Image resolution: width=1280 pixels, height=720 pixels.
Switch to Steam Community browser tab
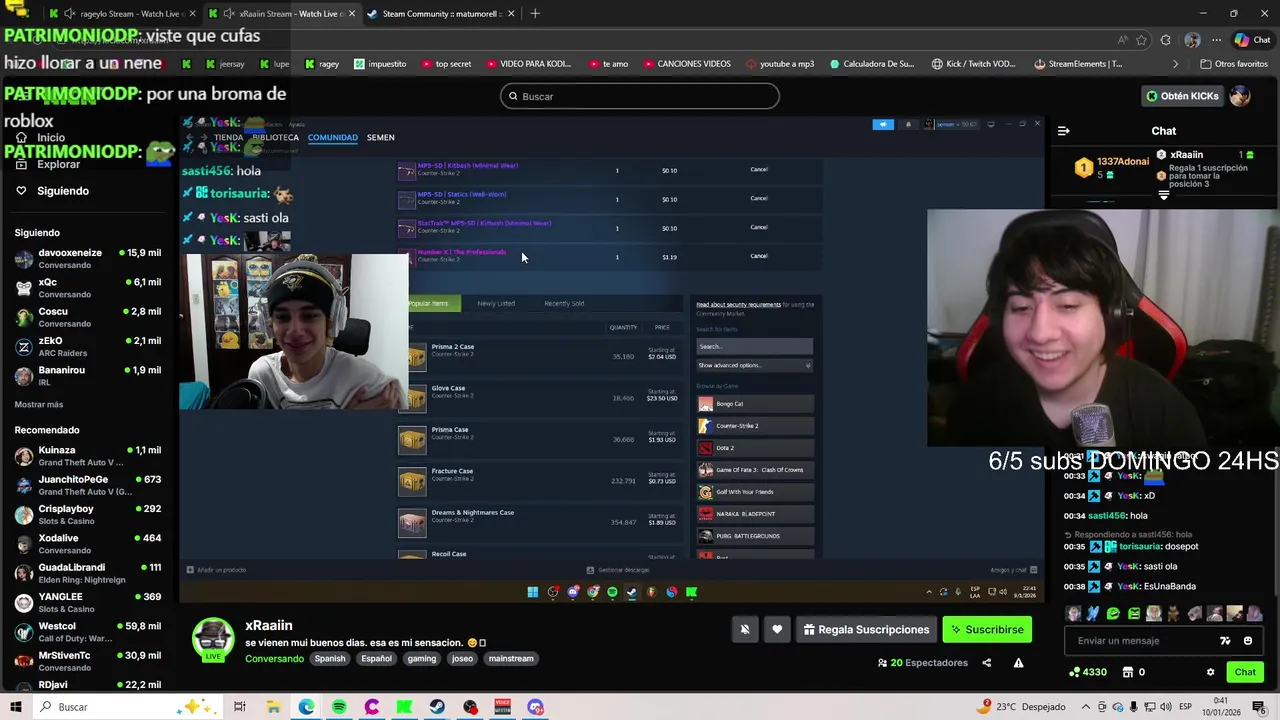coord(441,14)
